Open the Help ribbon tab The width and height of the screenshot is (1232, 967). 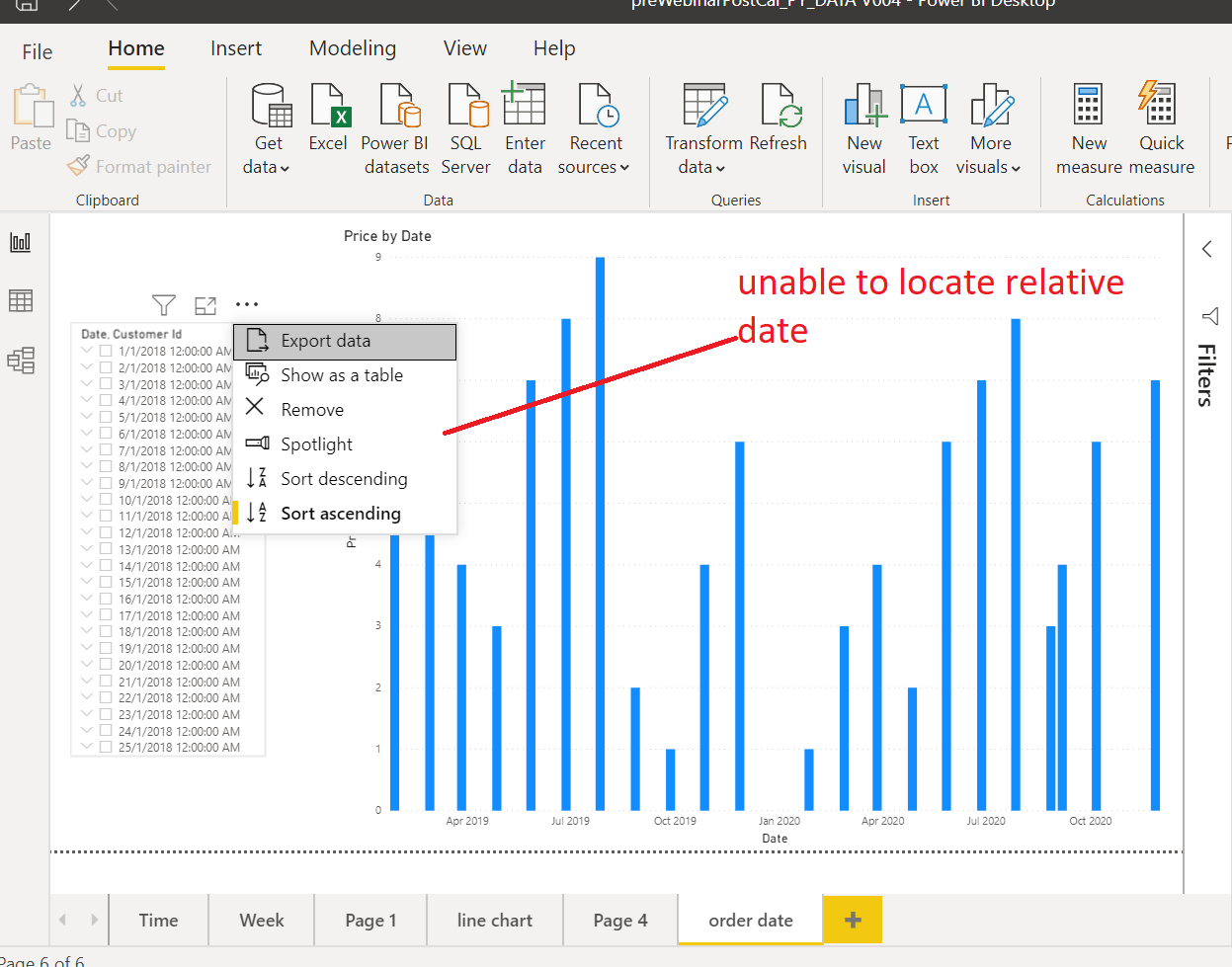click(x=554, y=48)
